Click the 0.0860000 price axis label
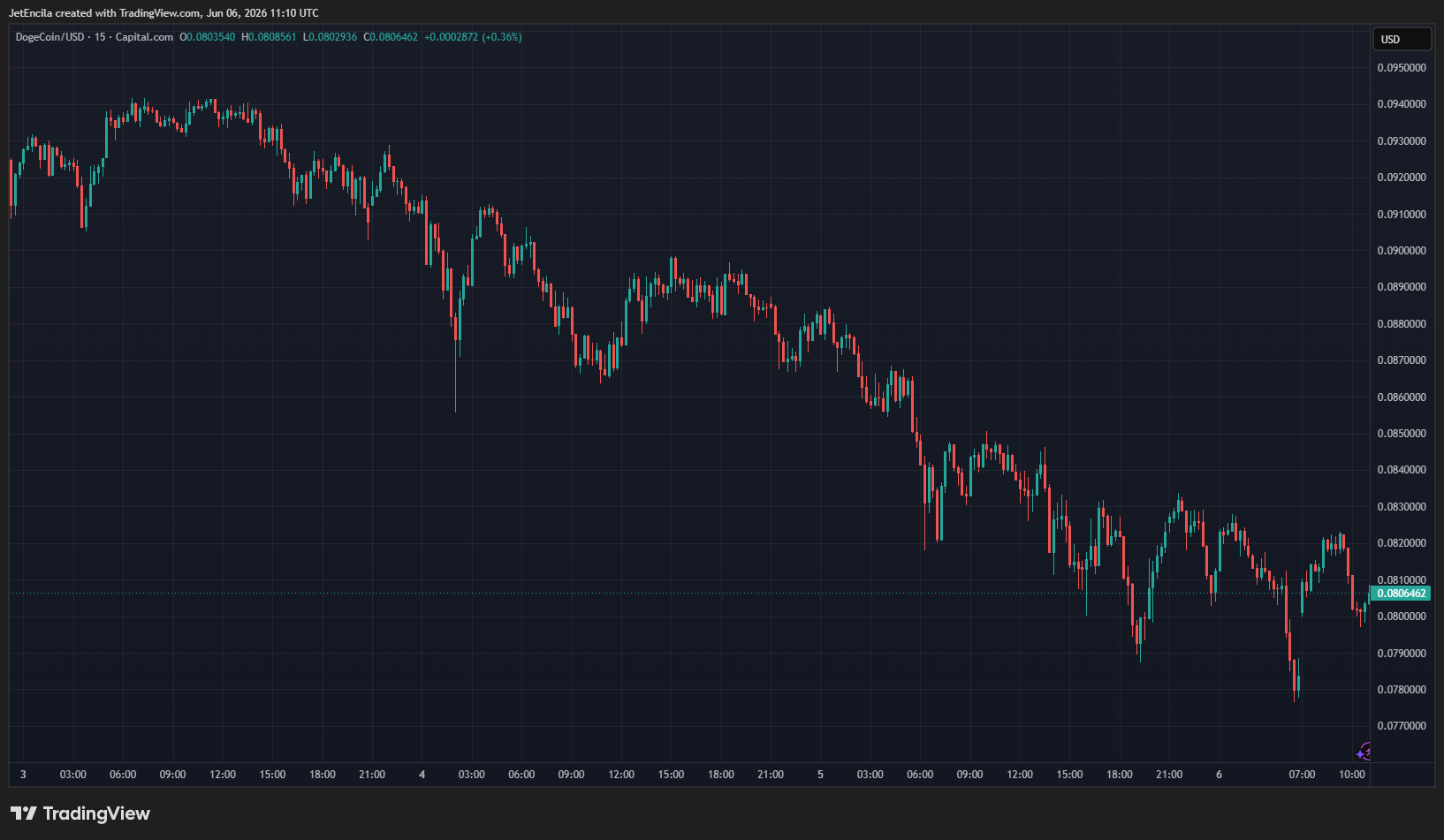Viewport: 1444px width, 840px height. pos(1402,397)
